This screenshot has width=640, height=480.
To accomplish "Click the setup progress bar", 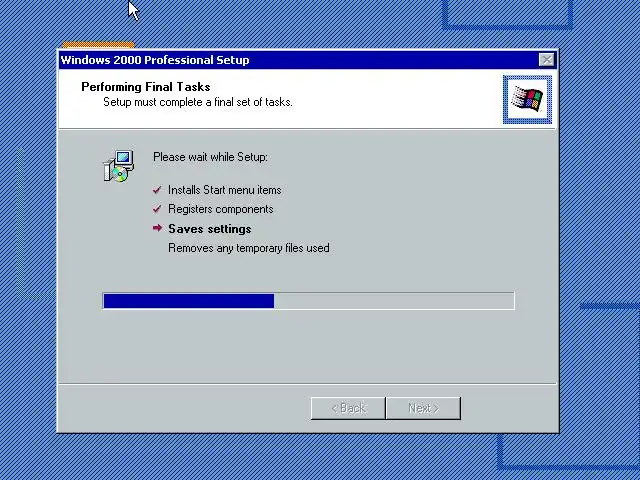I will tap(309, 301).
